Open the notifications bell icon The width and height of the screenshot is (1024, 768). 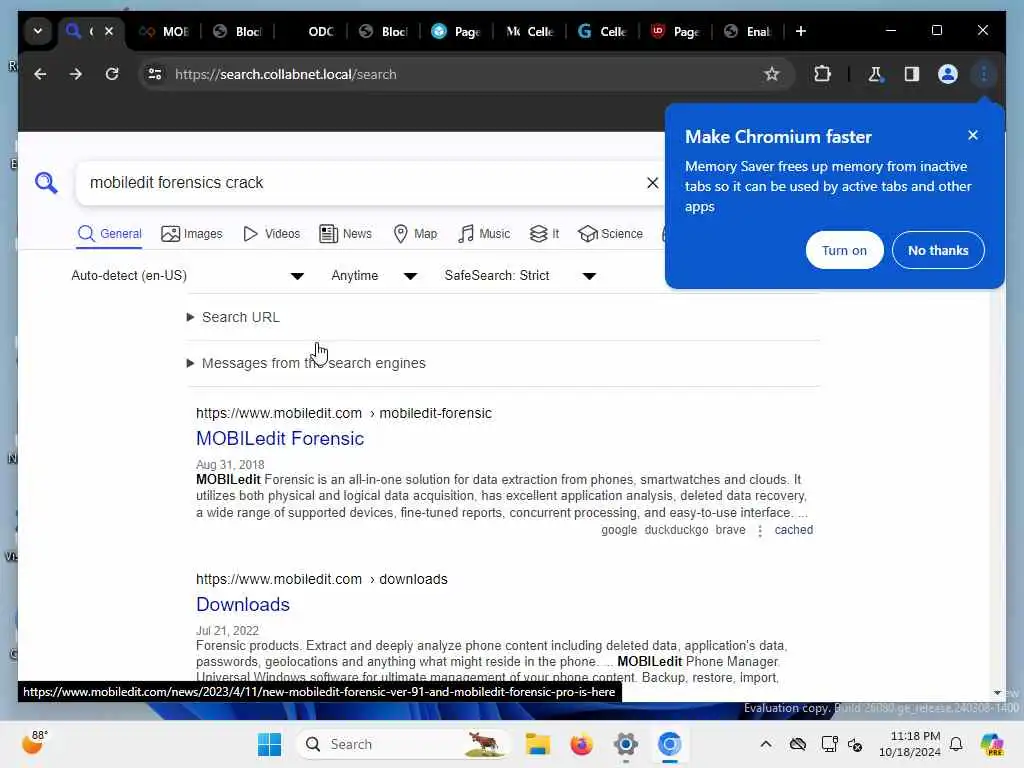(x=956, y=744)
